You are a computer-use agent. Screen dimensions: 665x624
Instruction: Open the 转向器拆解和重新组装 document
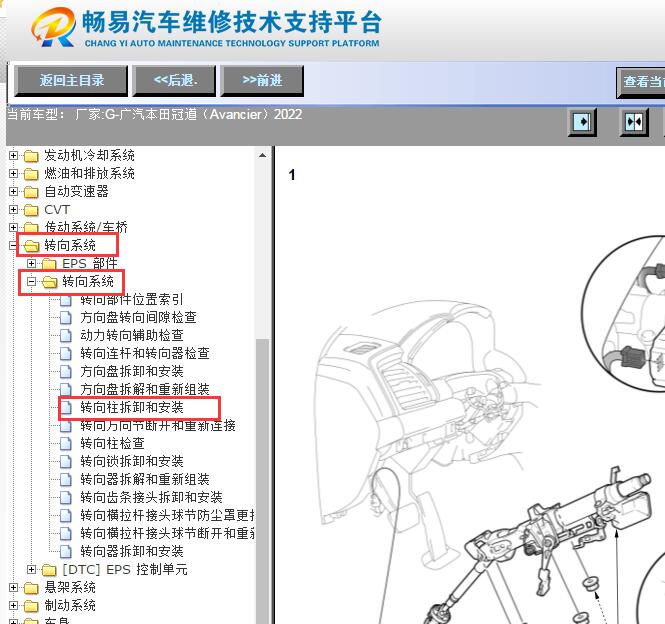point(145,479)
